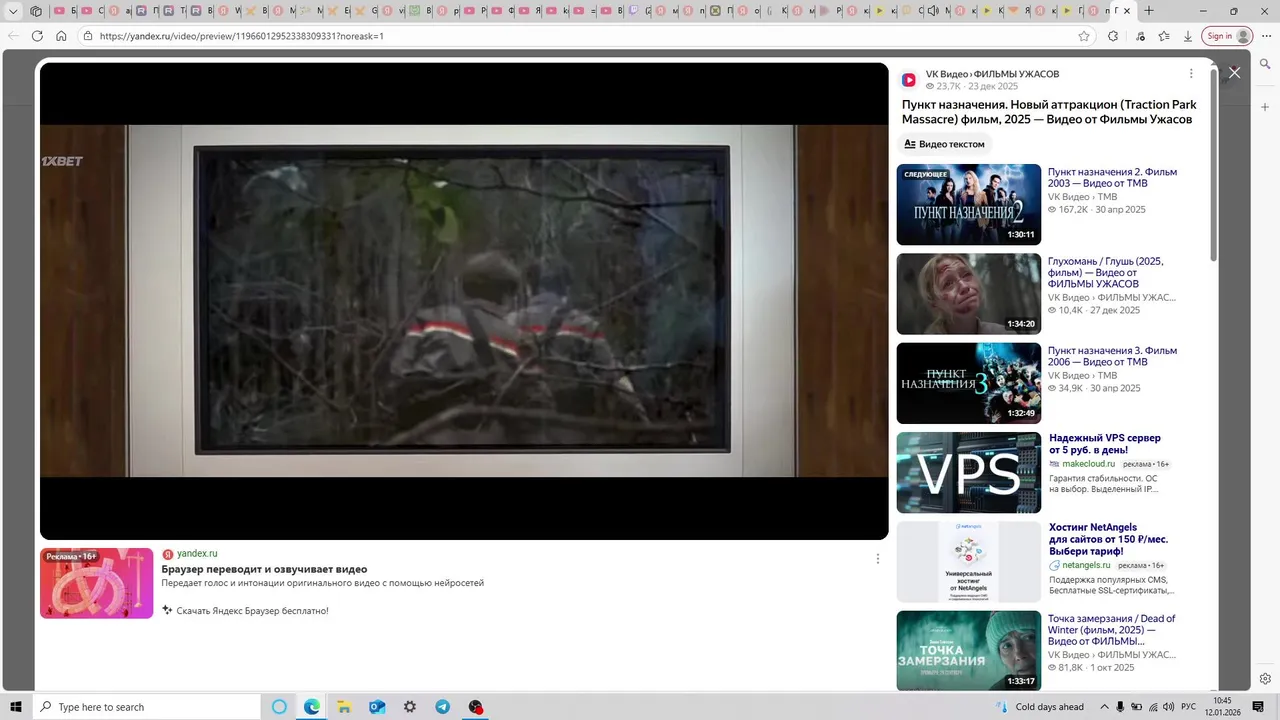Open Microsoft Edge from the taskbar
Image resolution: width=1280 pixels, height=720 pixels.
click(312, 707)
